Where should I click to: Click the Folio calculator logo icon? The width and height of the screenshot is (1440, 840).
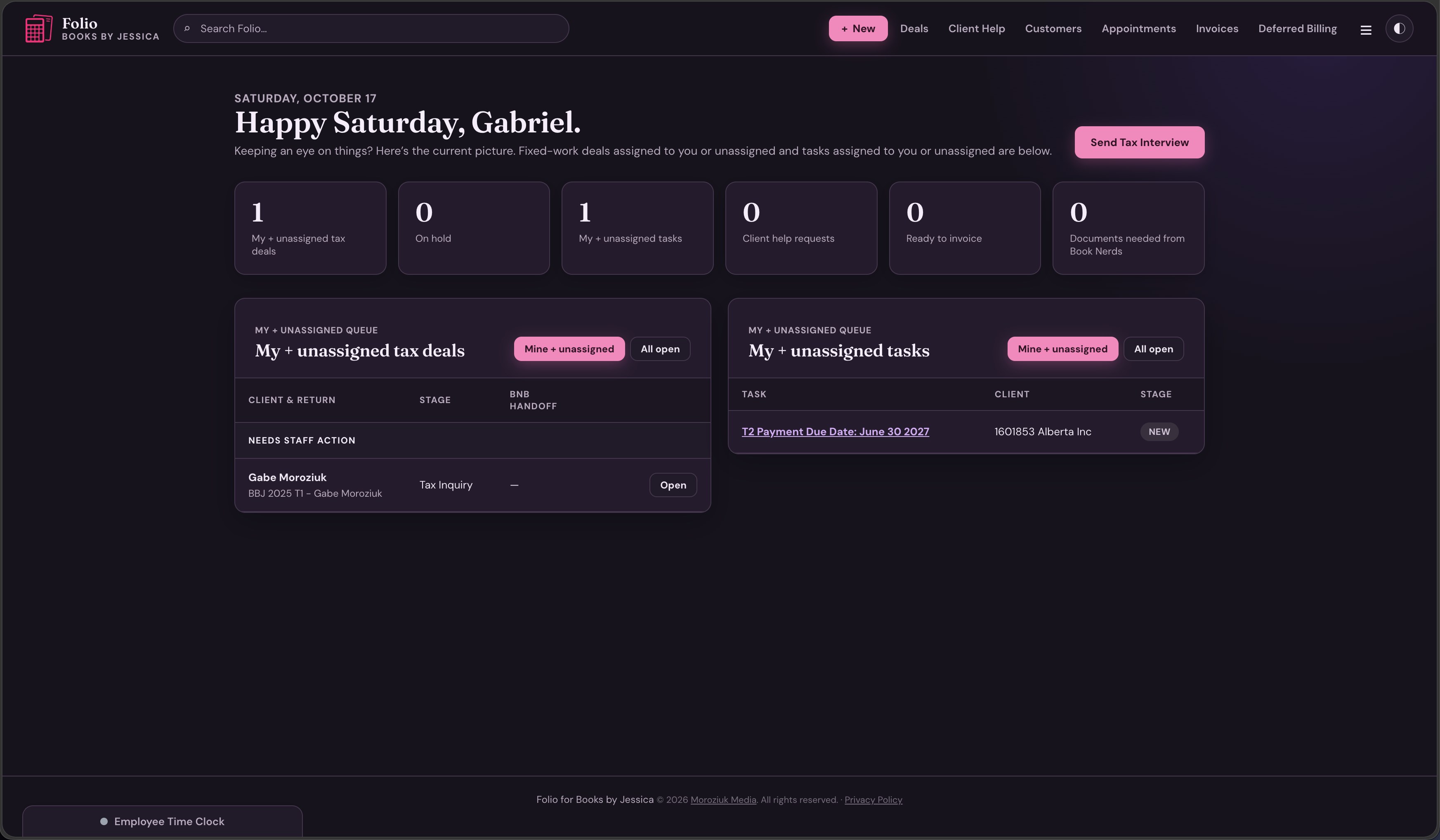click(x=39, y=28)
